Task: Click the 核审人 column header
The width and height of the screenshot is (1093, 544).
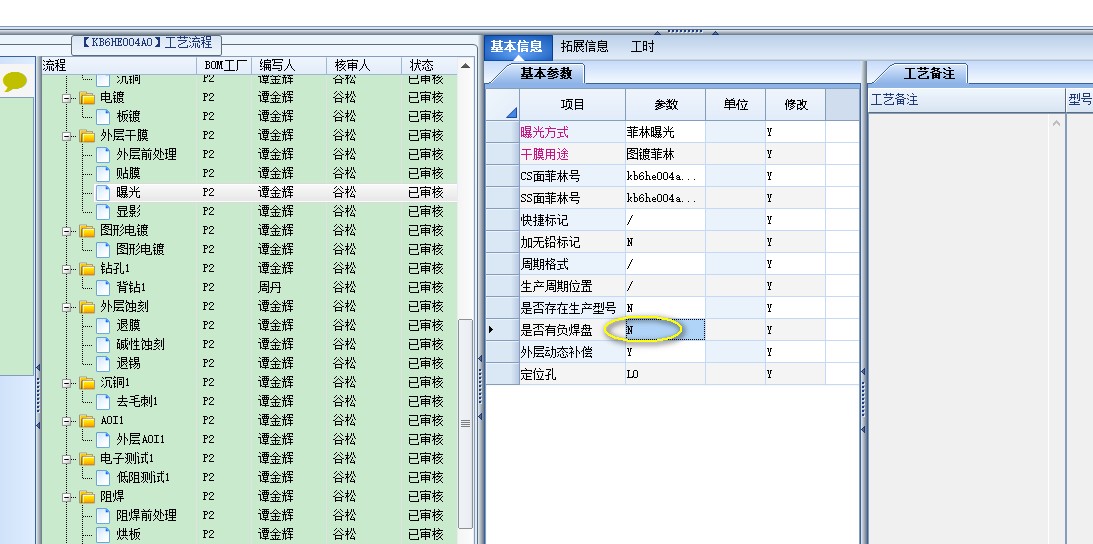Action: pyautogui.click(x=364, y=66)
